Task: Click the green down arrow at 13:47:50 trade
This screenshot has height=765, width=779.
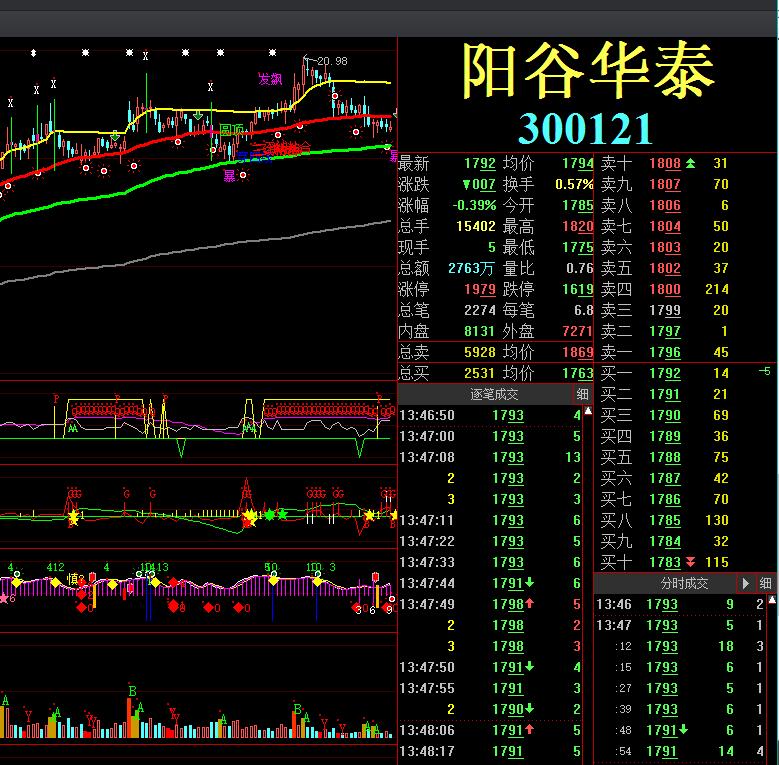Action: (530, 666)
